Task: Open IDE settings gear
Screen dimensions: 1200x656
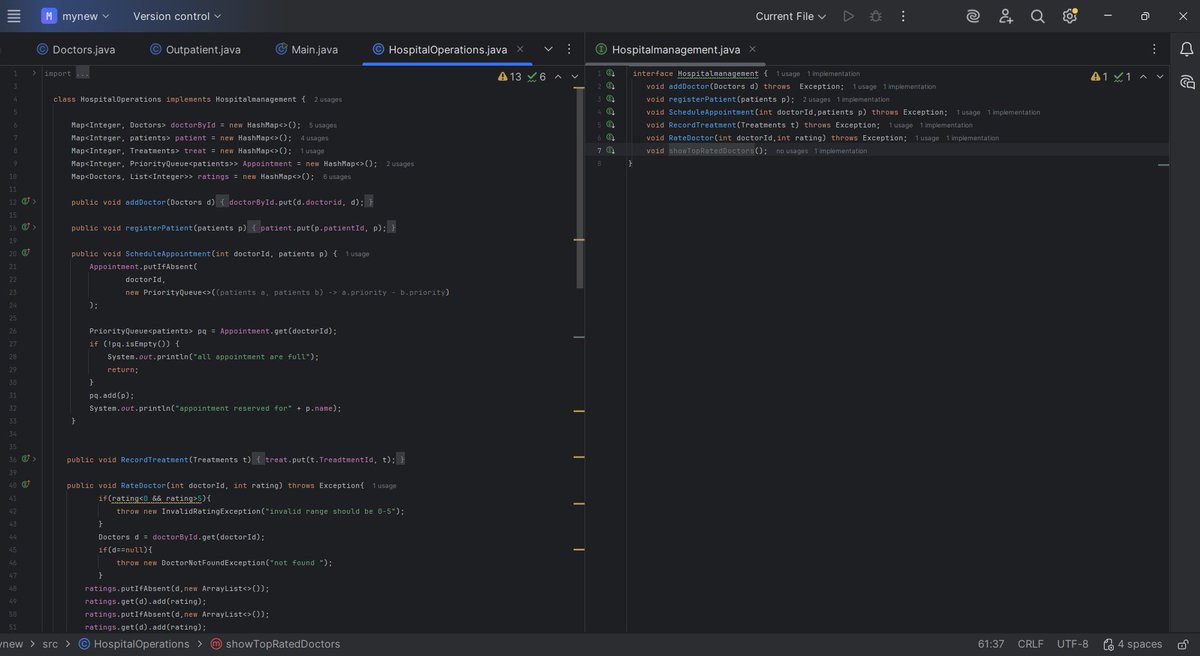Action: [x=1070, y=16]
